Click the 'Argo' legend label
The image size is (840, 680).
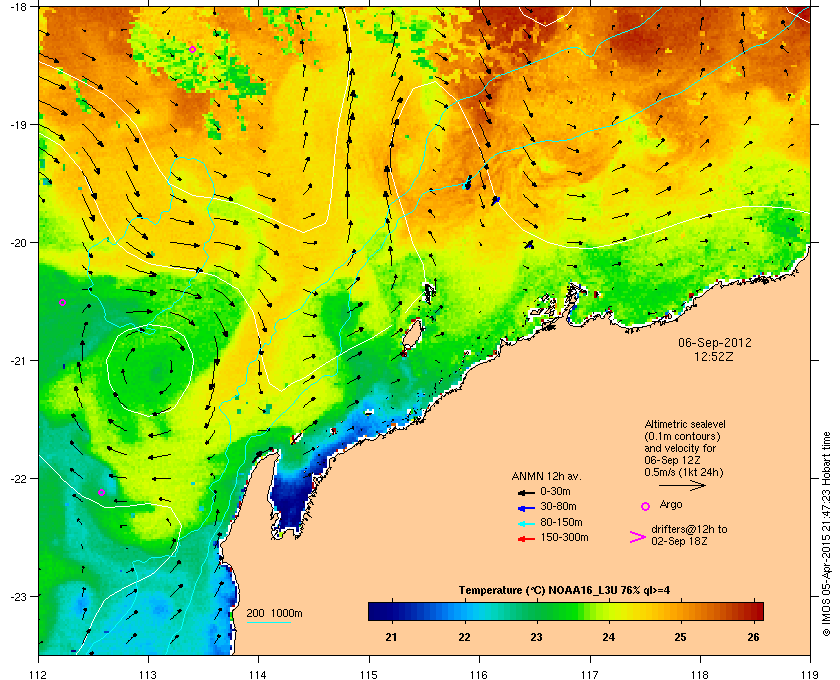671,505
